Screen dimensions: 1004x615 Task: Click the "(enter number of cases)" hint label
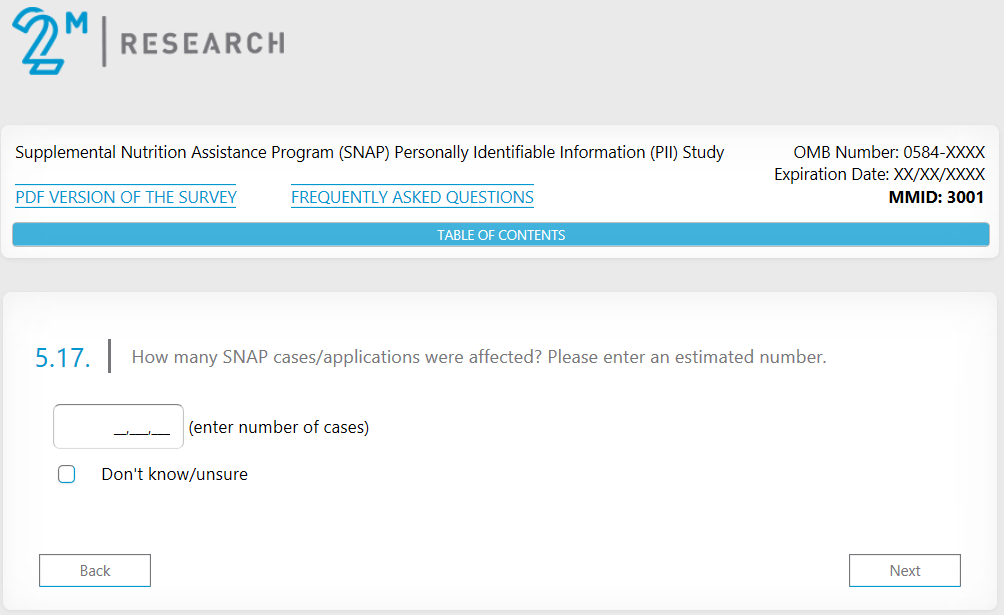[x=279, y=427]
